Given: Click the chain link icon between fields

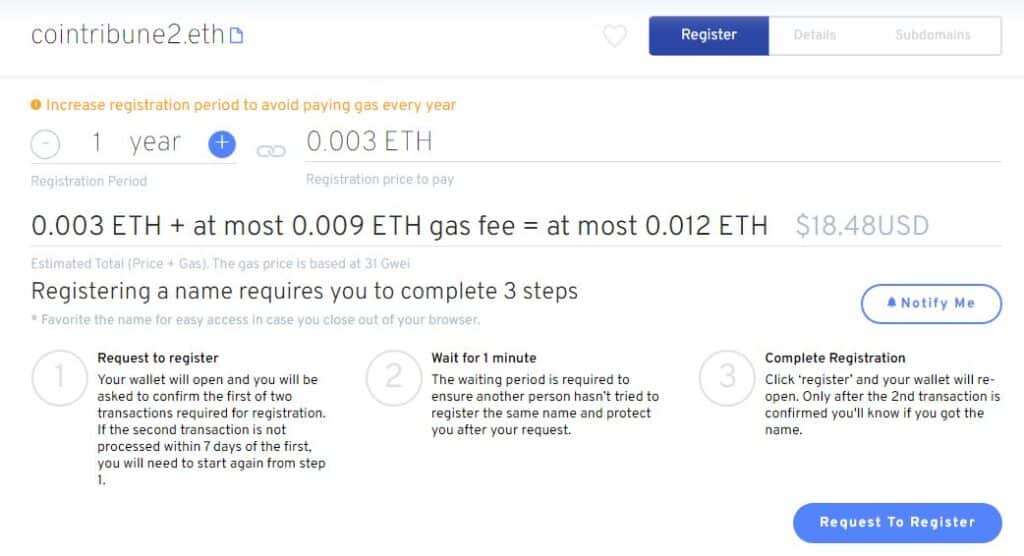Looking at the screenshot, I should pos(271,151).
